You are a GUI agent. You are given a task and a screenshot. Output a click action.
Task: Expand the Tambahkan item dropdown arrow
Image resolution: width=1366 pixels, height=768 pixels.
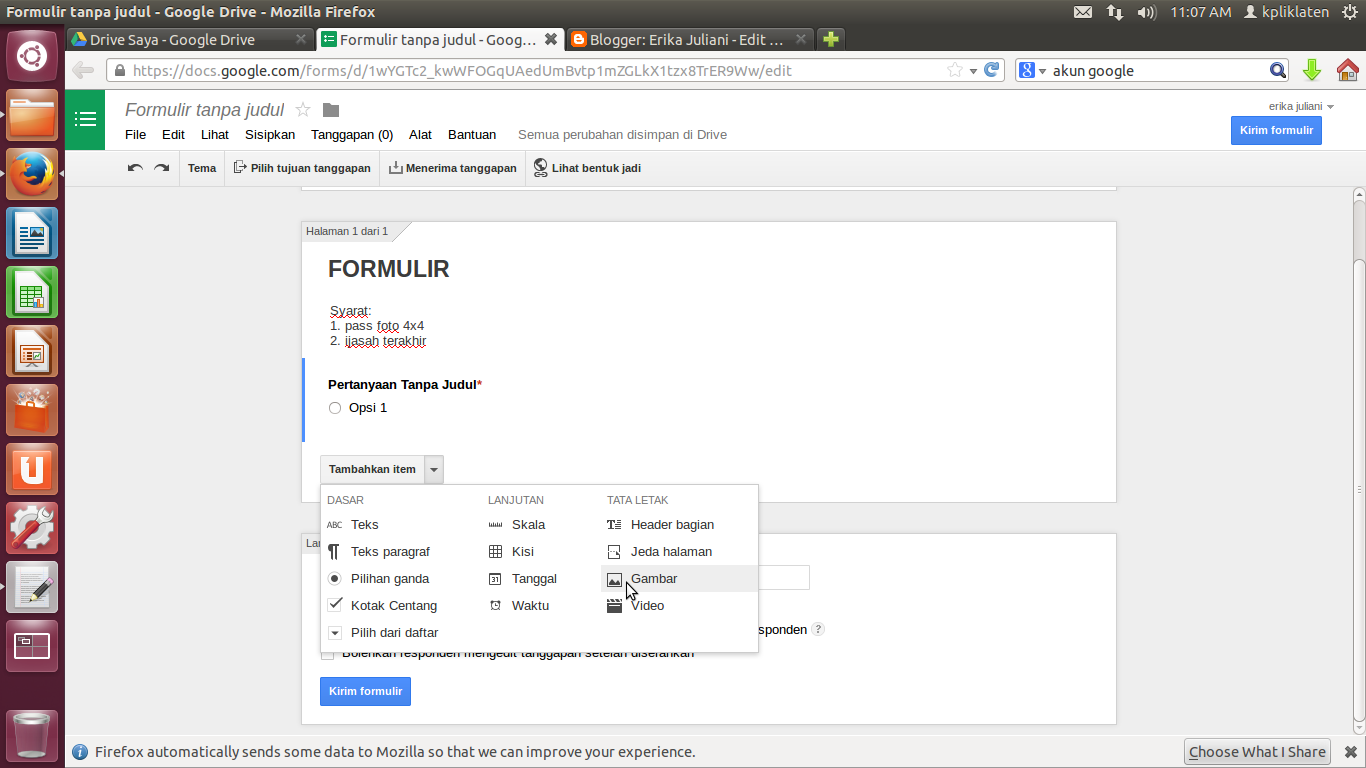[x=433, y=469]
